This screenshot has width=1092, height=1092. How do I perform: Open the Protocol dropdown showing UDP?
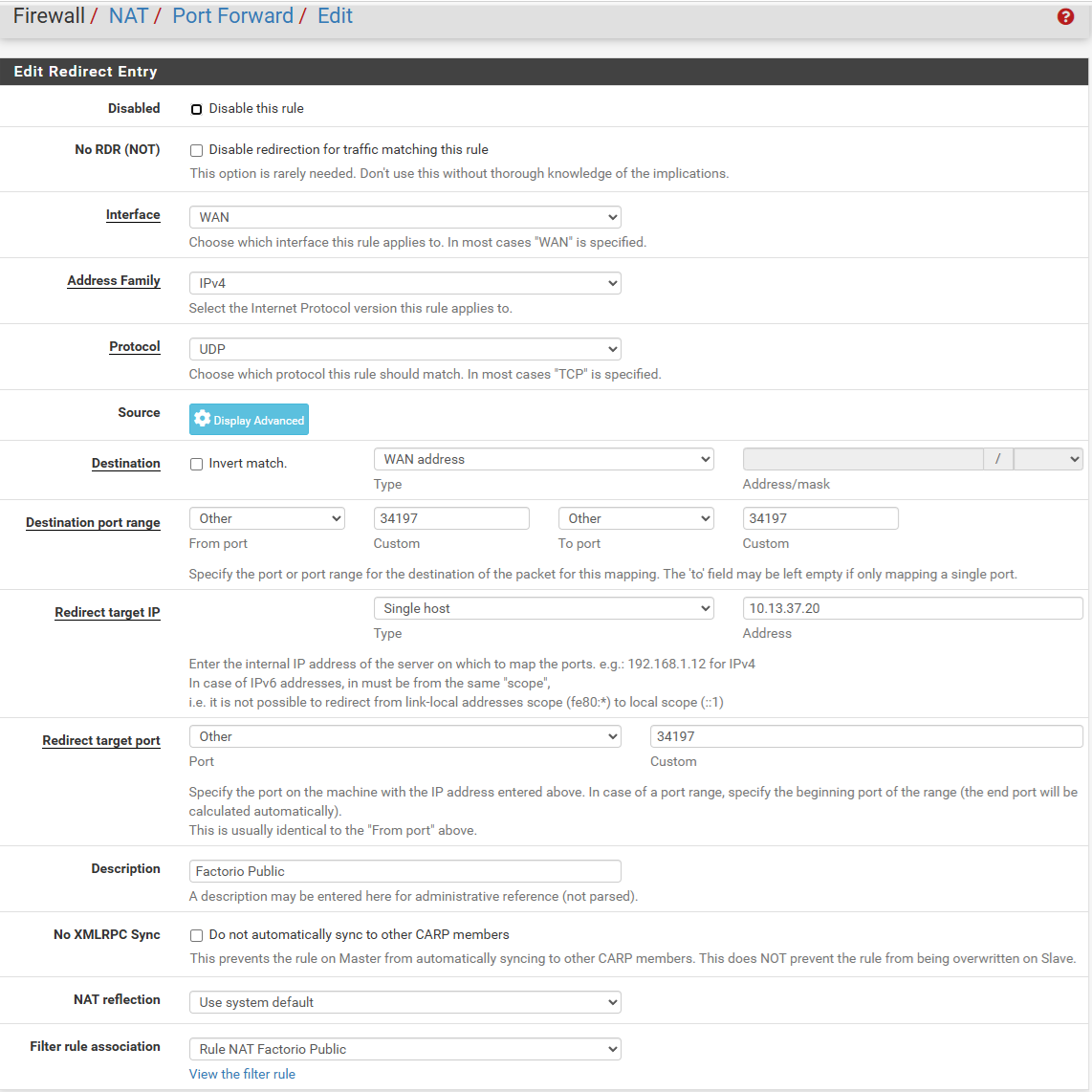click(x=404, y=349)
